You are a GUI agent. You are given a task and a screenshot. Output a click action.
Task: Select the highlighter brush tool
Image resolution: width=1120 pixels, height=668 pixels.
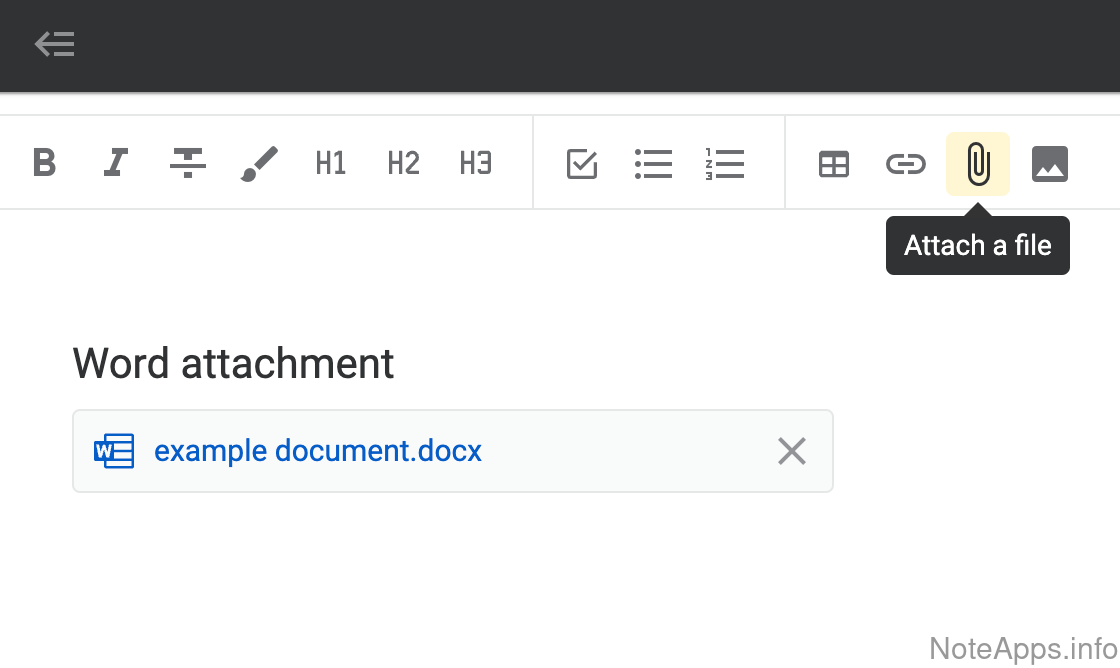pyautogui.click(x=260, y=163)
